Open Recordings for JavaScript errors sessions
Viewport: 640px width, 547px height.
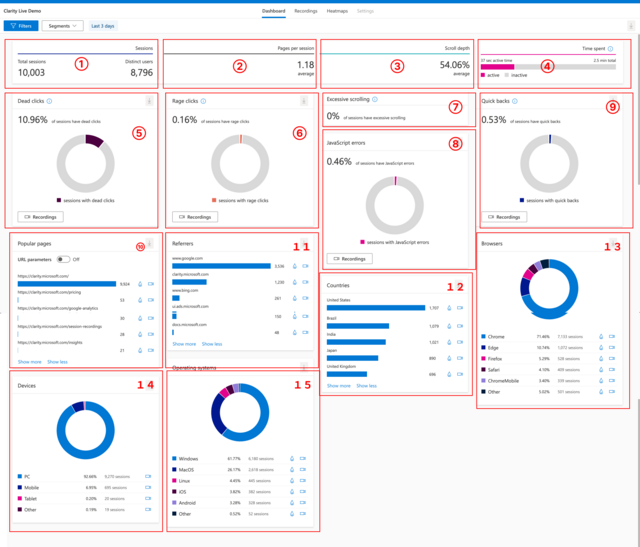[x=349, y=259]
